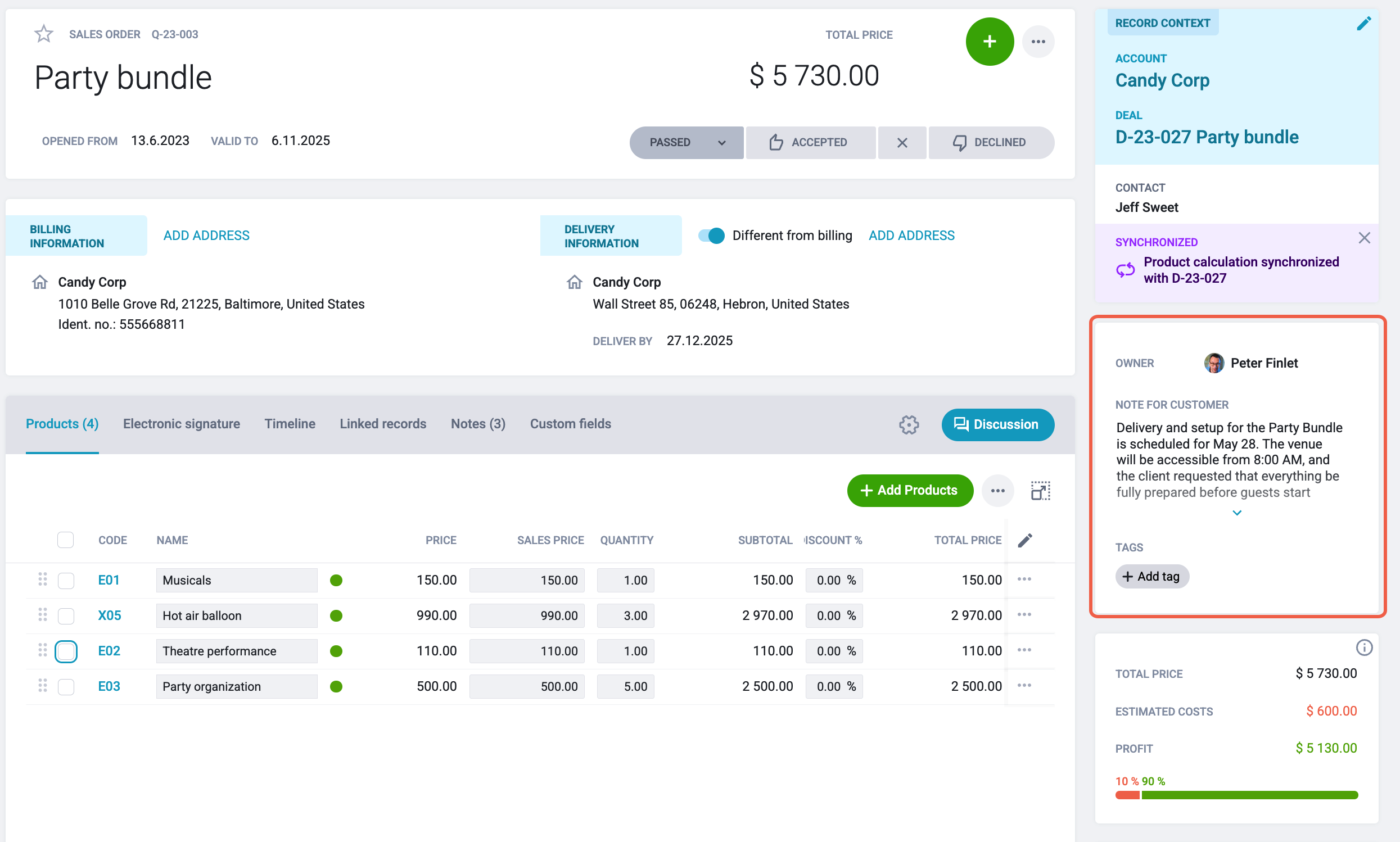Open the products tab settings gear

908,424
